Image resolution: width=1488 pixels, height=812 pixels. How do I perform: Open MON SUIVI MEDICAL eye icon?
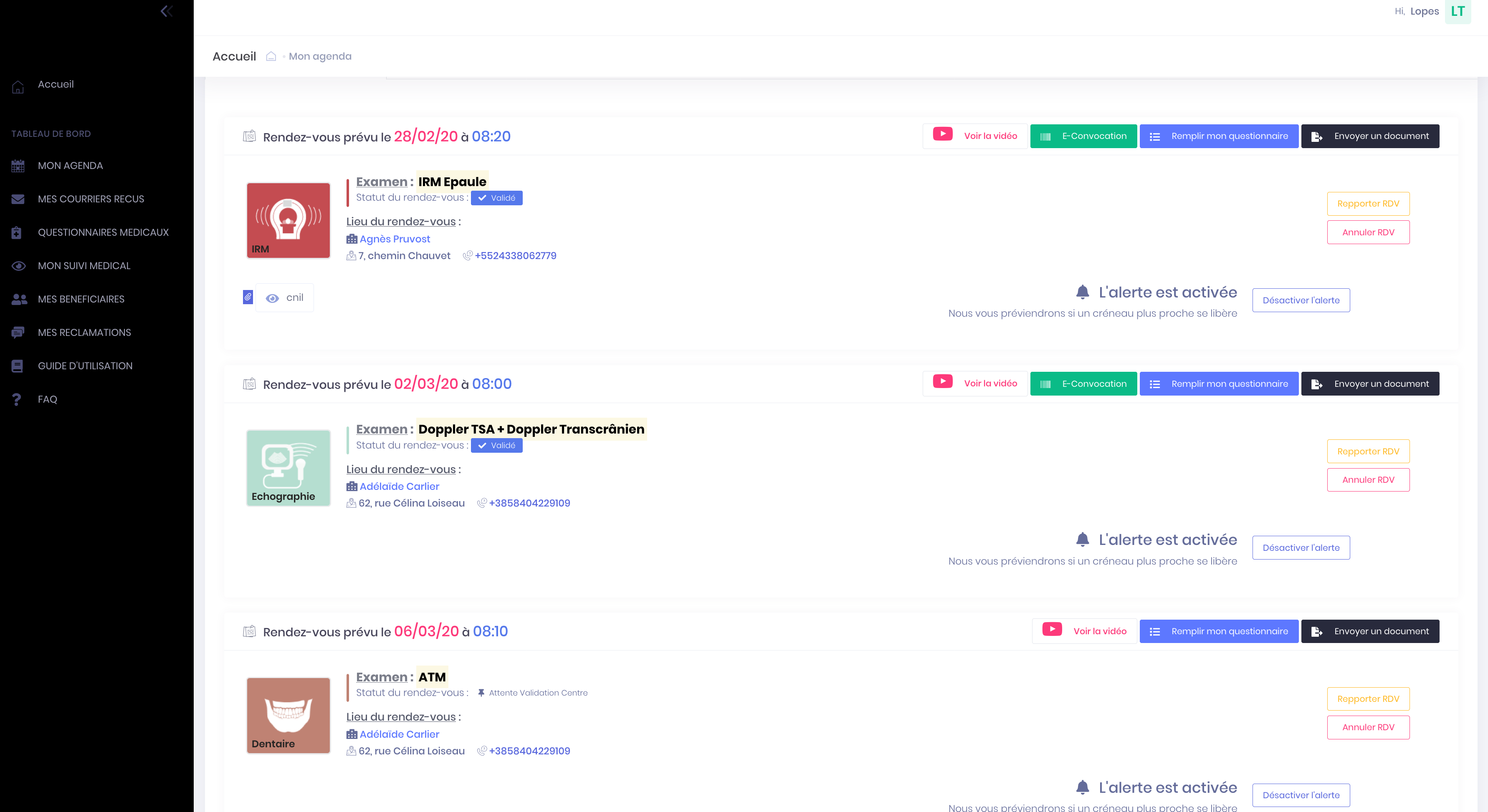[x=18, y=266]
